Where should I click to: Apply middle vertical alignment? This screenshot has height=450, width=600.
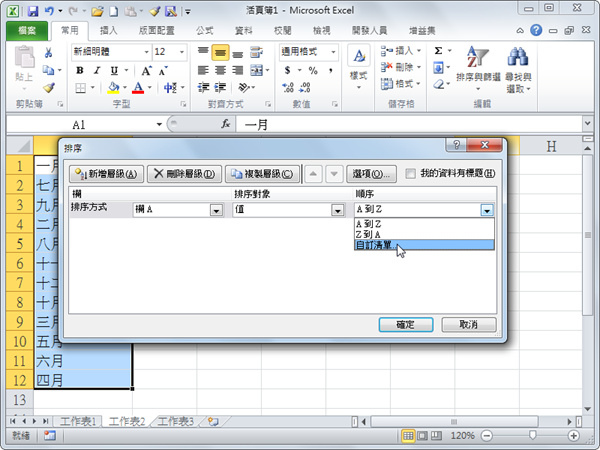pos(220,52)
